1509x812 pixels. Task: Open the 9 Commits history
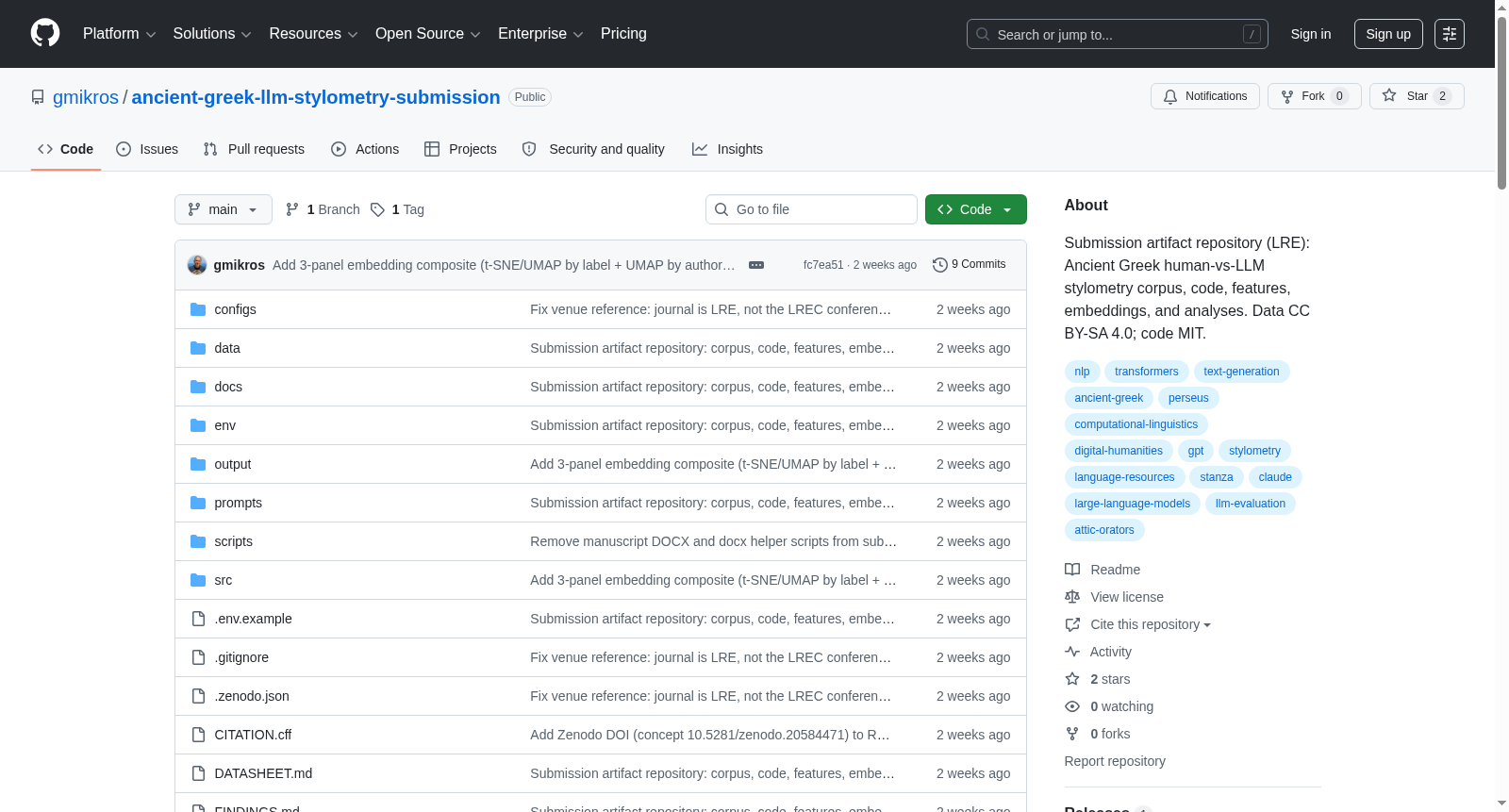pos(969,264)
